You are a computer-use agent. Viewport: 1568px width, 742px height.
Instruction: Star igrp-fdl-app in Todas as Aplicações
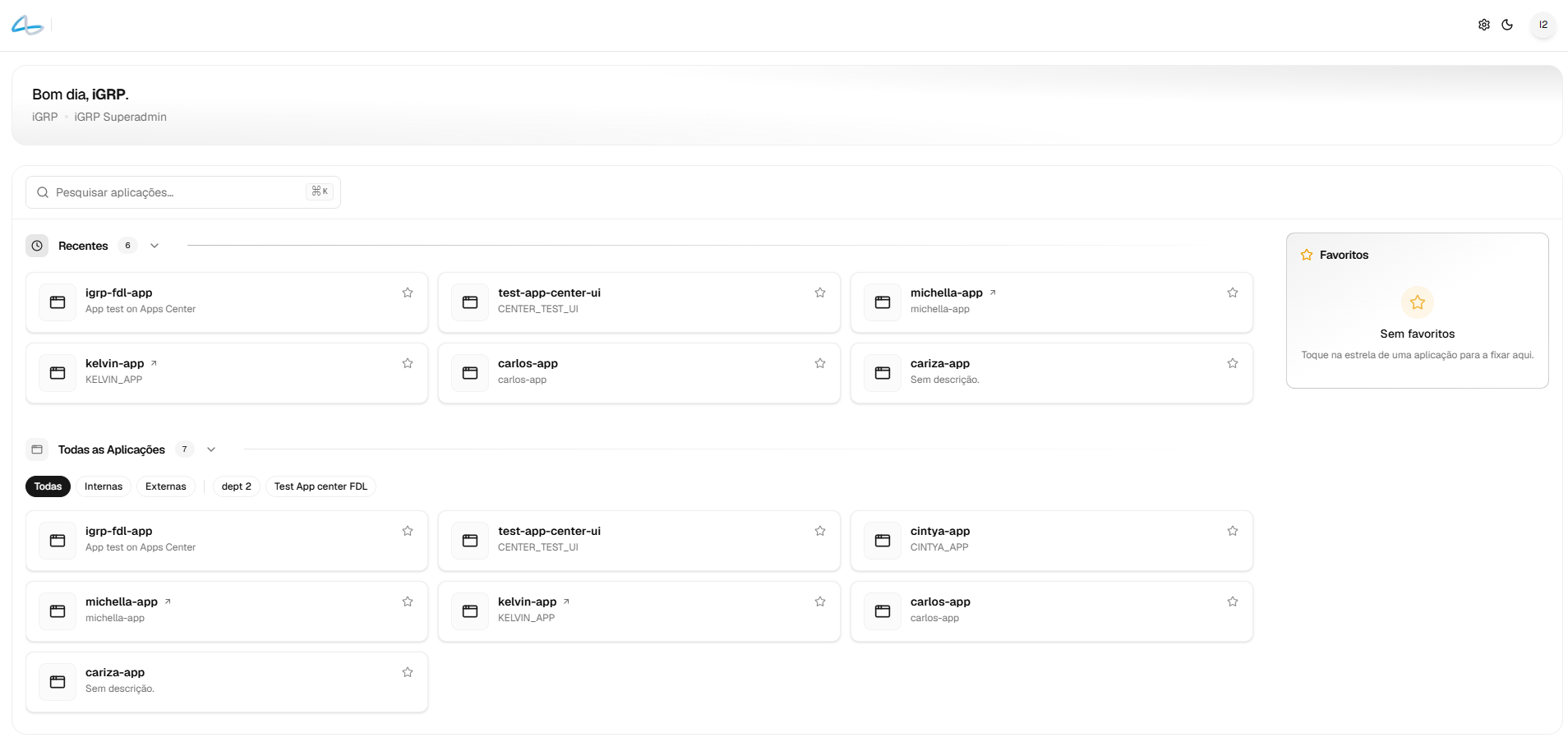[x=408, y=531]
